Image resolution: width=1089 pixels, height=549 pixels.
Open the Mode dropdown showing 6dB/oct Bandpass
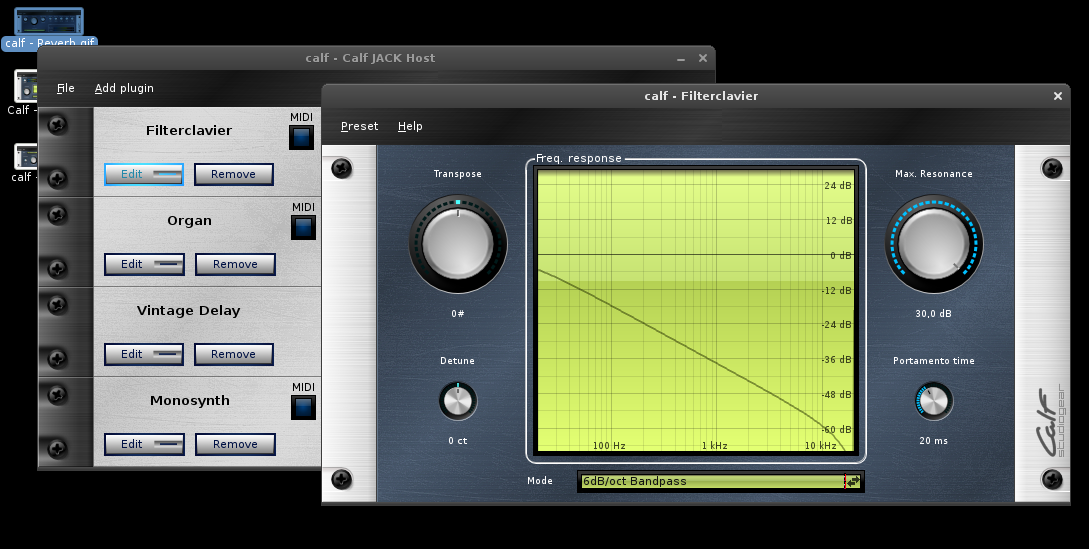pos(720,481)
